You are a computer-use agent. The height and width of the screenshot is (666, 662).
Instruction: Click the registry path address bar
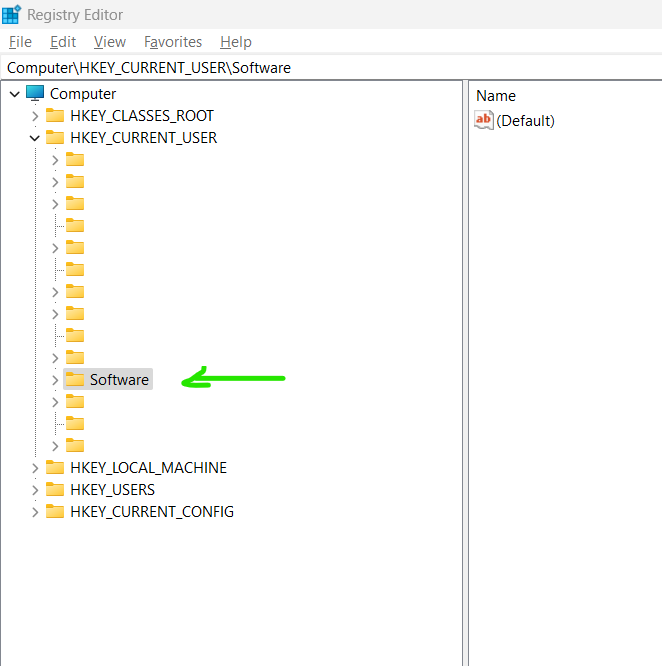331,68
